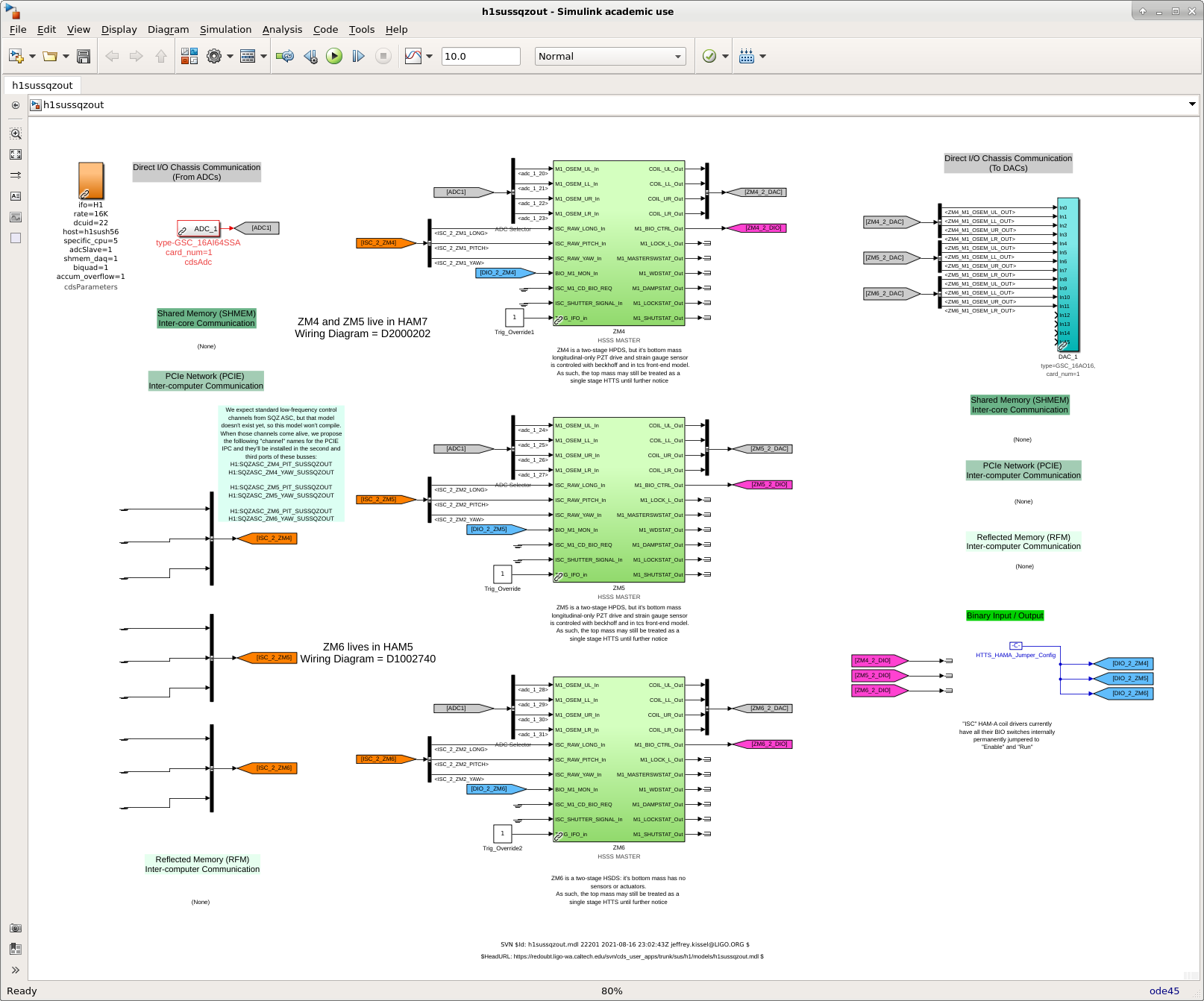Open the Diagram menu
The image size is (1204, 1001).
click(168, 29)
